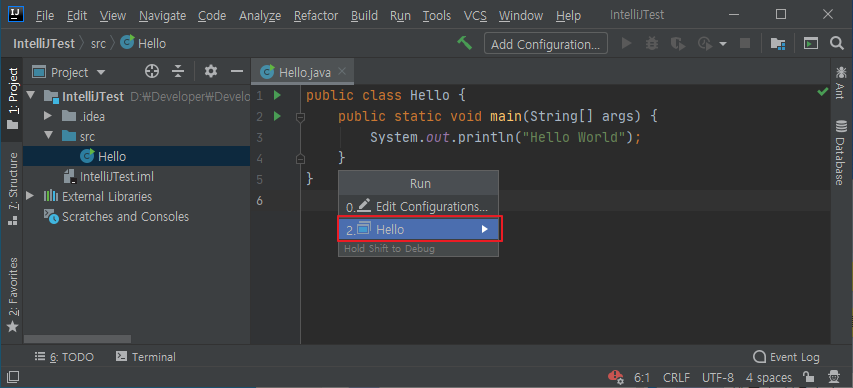Click the fold end marker on line 4
The image size is (853, 388).
tap(300, 159)
